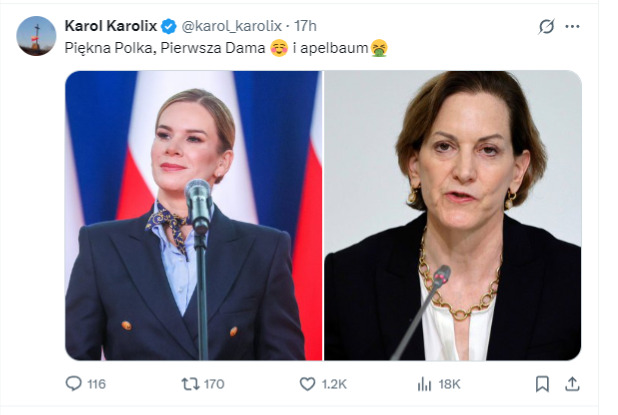Screen dimensions: 618x415
Task: Open the left photo with Polish flags
Action: click(194, 215)
